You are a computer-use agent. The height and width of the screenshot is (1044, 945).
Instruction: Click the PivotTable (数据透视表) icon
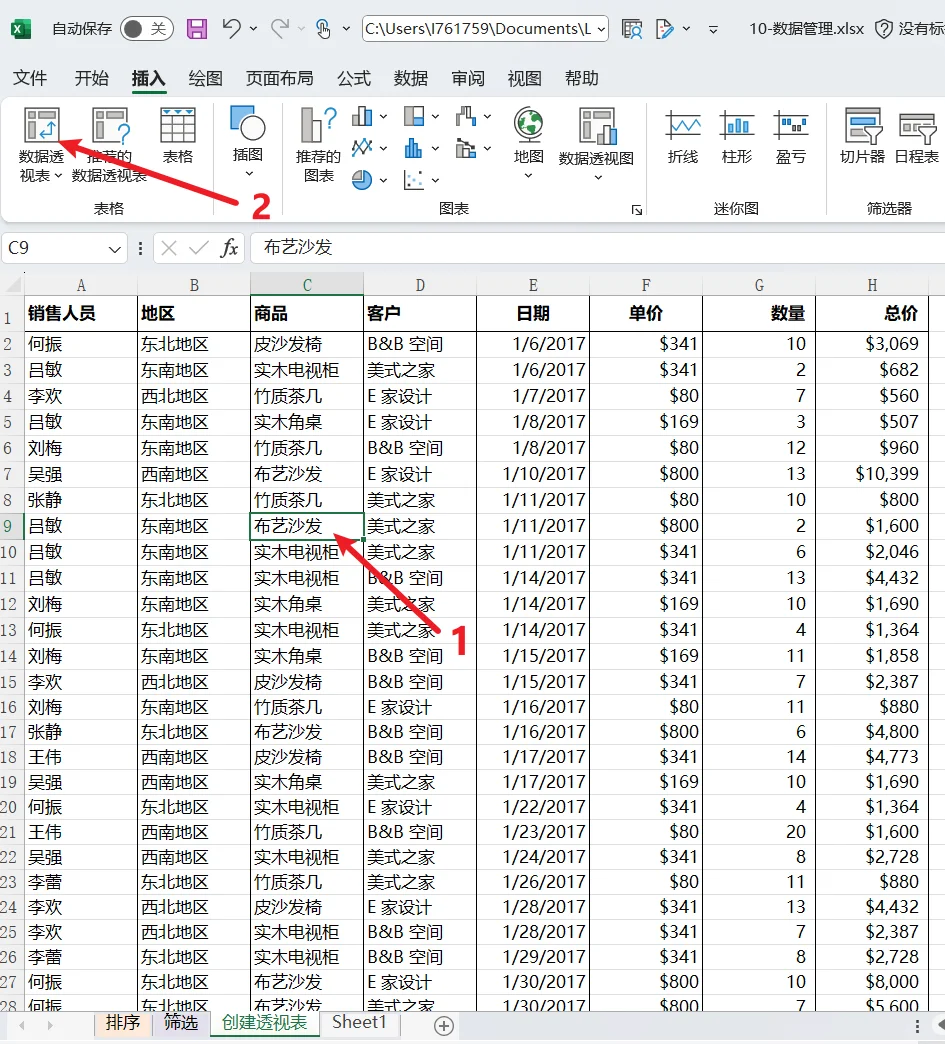(x=41, y=125)
